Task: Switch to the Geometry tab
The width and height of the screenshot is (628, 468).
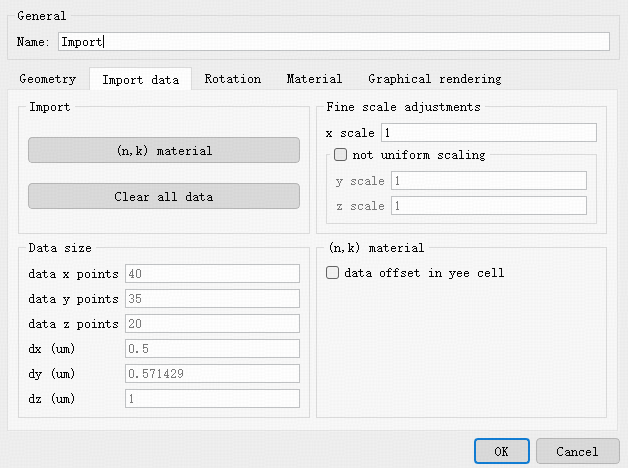Action: pos(47,79)
